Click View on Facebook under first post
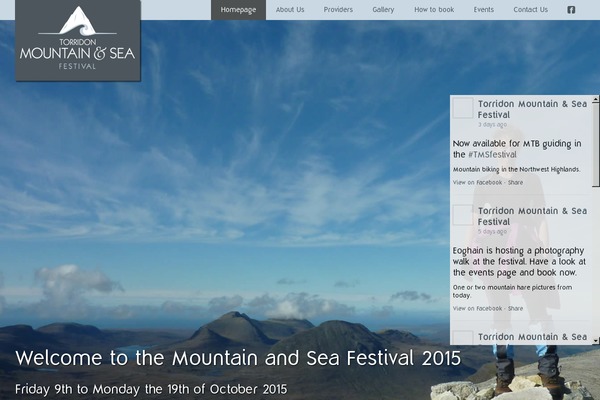 point(477,182)
